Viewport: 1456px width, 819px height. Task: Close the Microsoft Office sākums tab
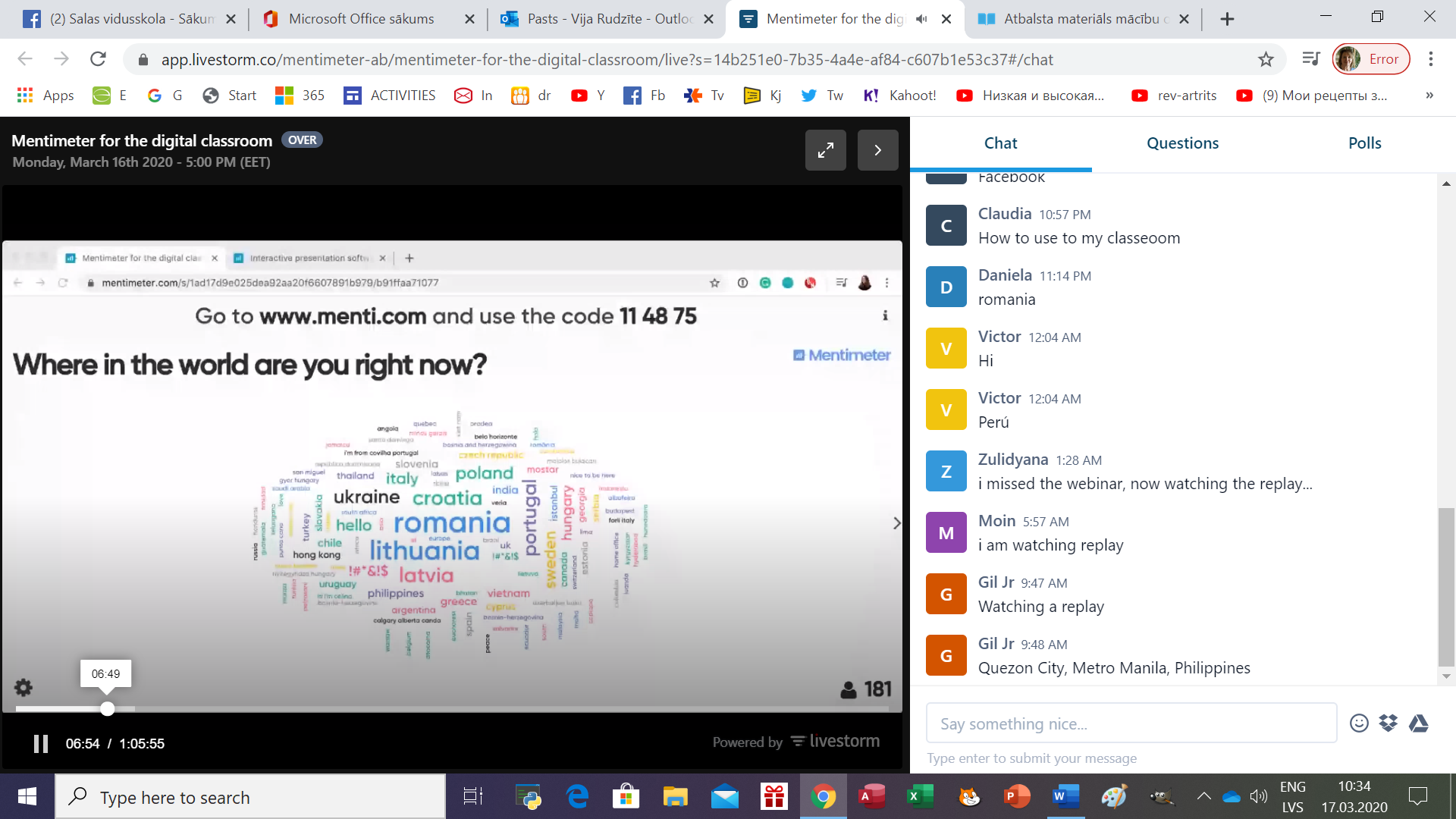470,19
